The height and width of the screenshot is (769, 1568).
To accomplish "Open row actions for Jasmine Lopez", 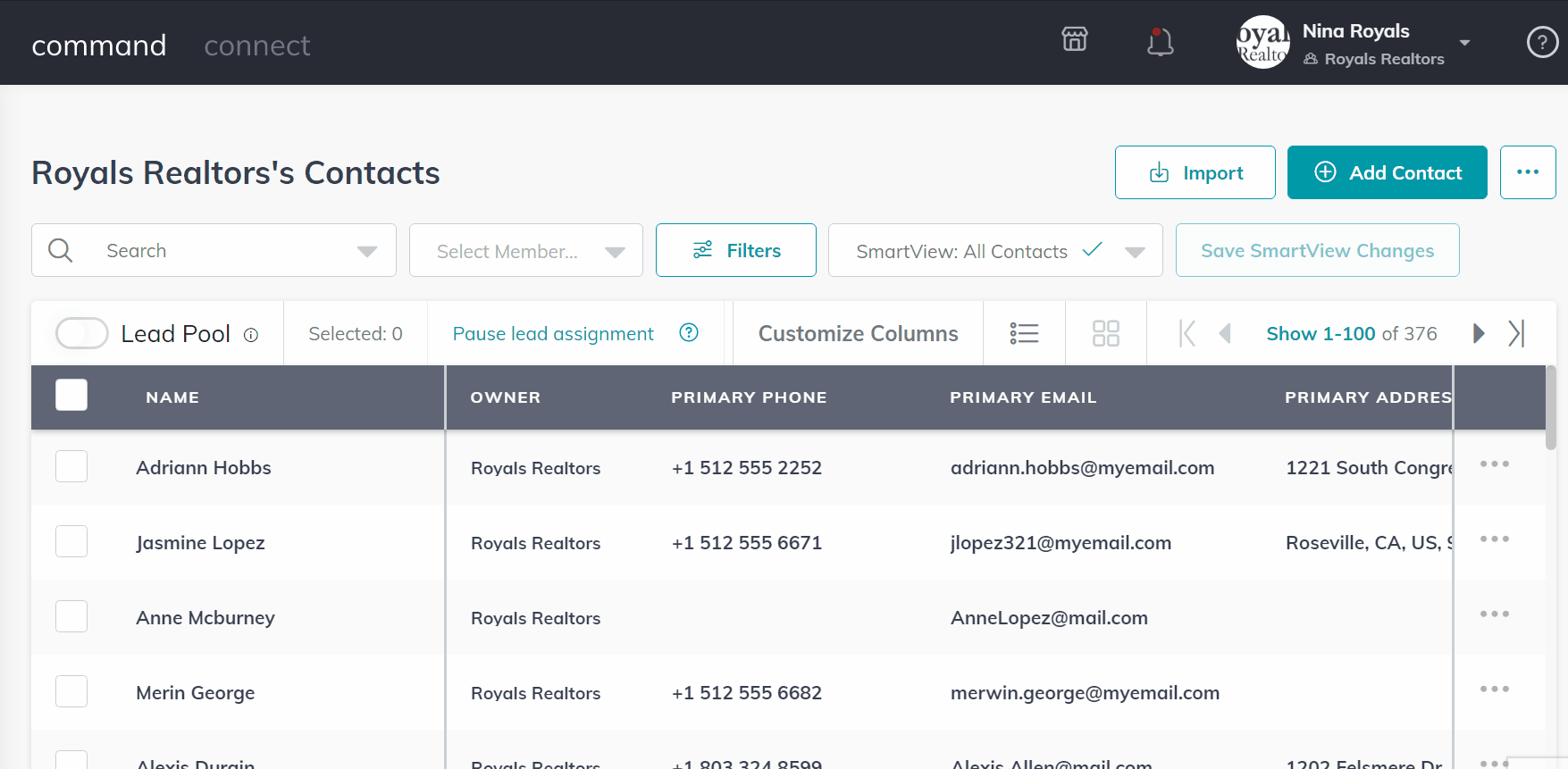I will [x=1494, y=539].
